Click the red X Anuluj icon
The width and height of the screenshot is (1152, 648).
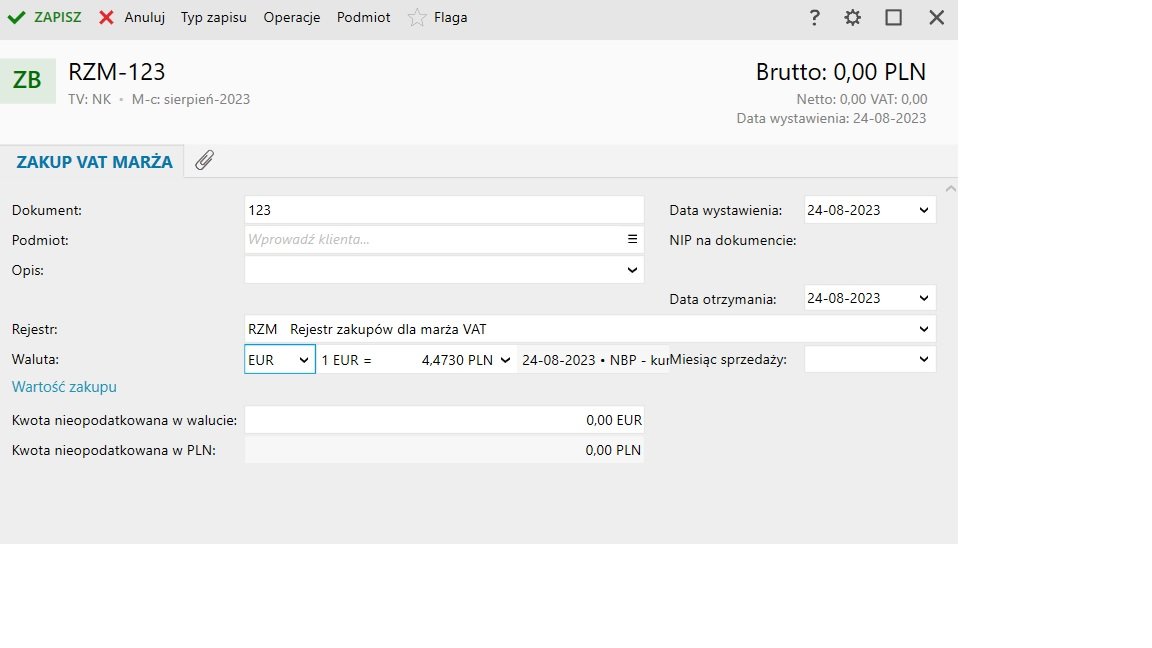click(x=106, y=17)
